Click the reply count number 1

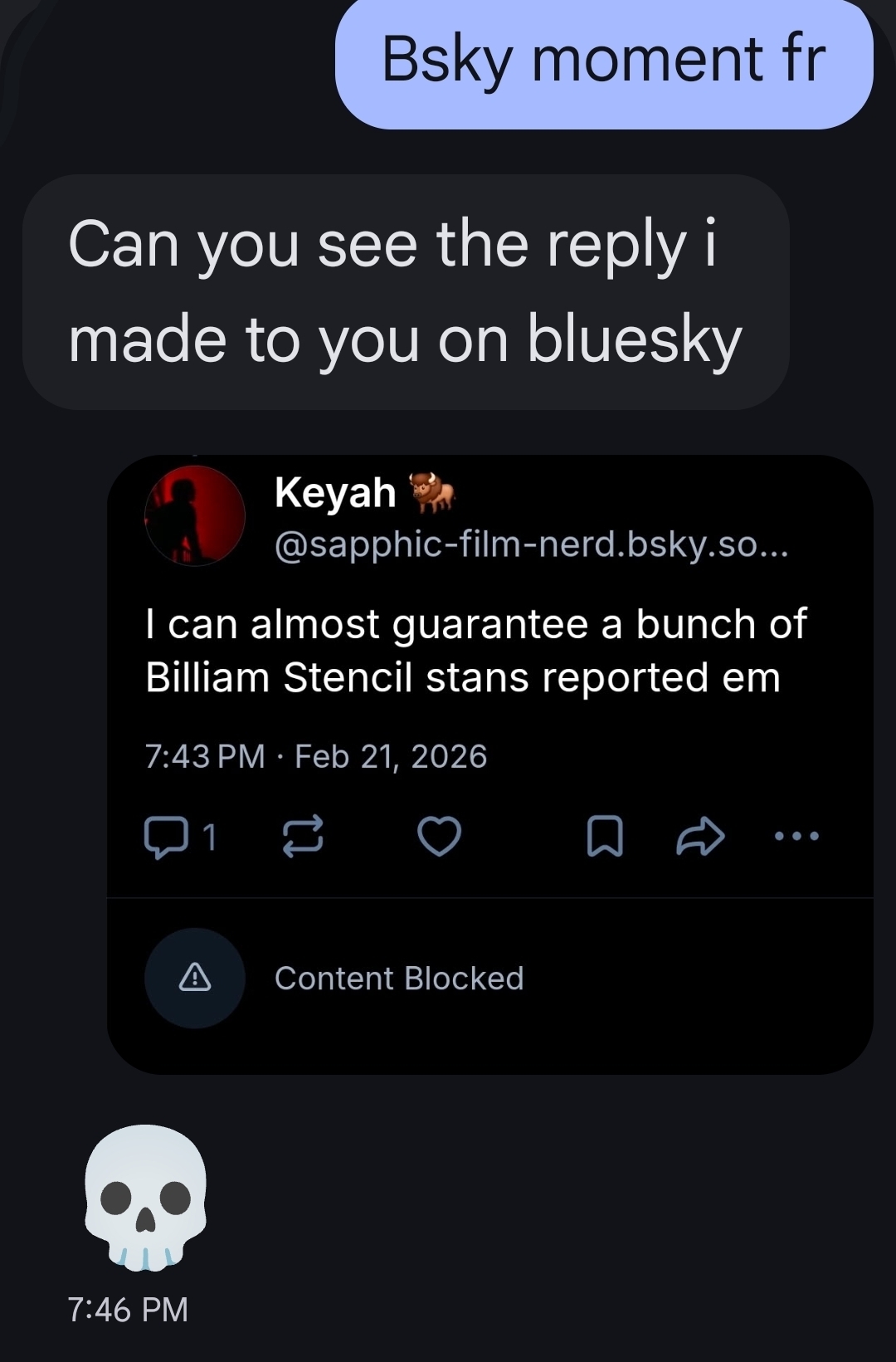point(210,837)
